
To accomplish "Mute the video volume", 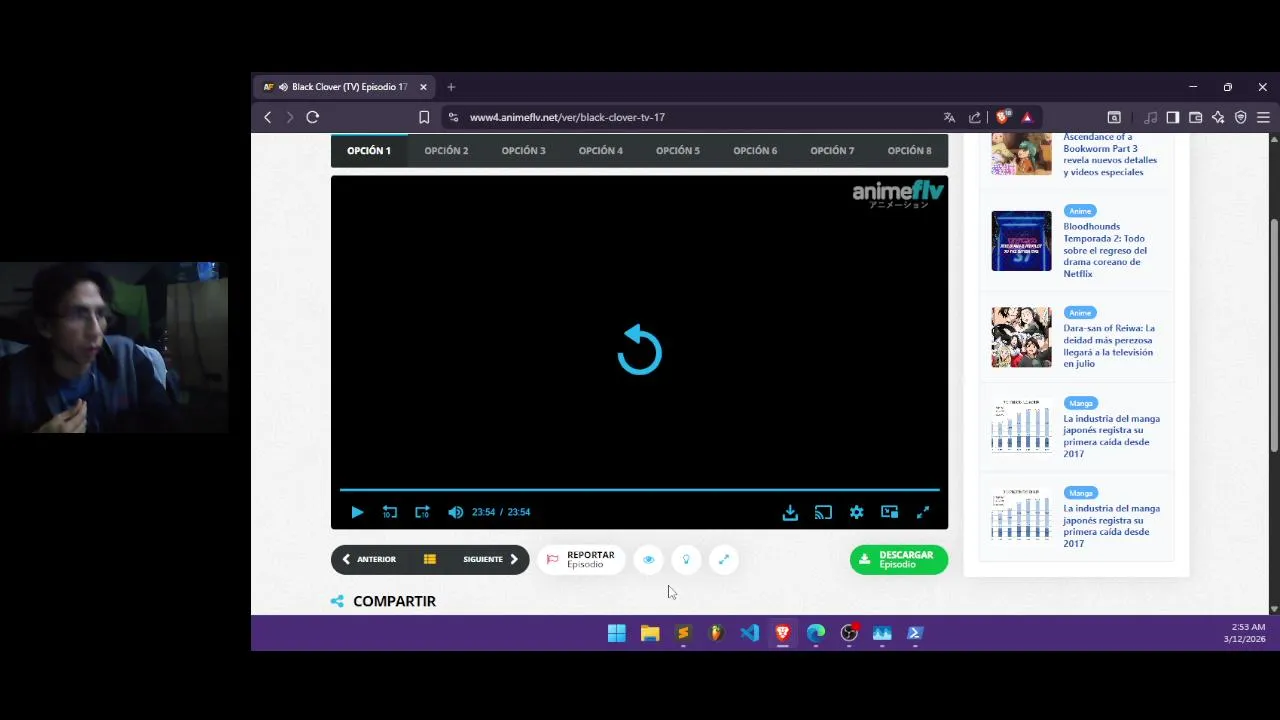I will 456,512.
